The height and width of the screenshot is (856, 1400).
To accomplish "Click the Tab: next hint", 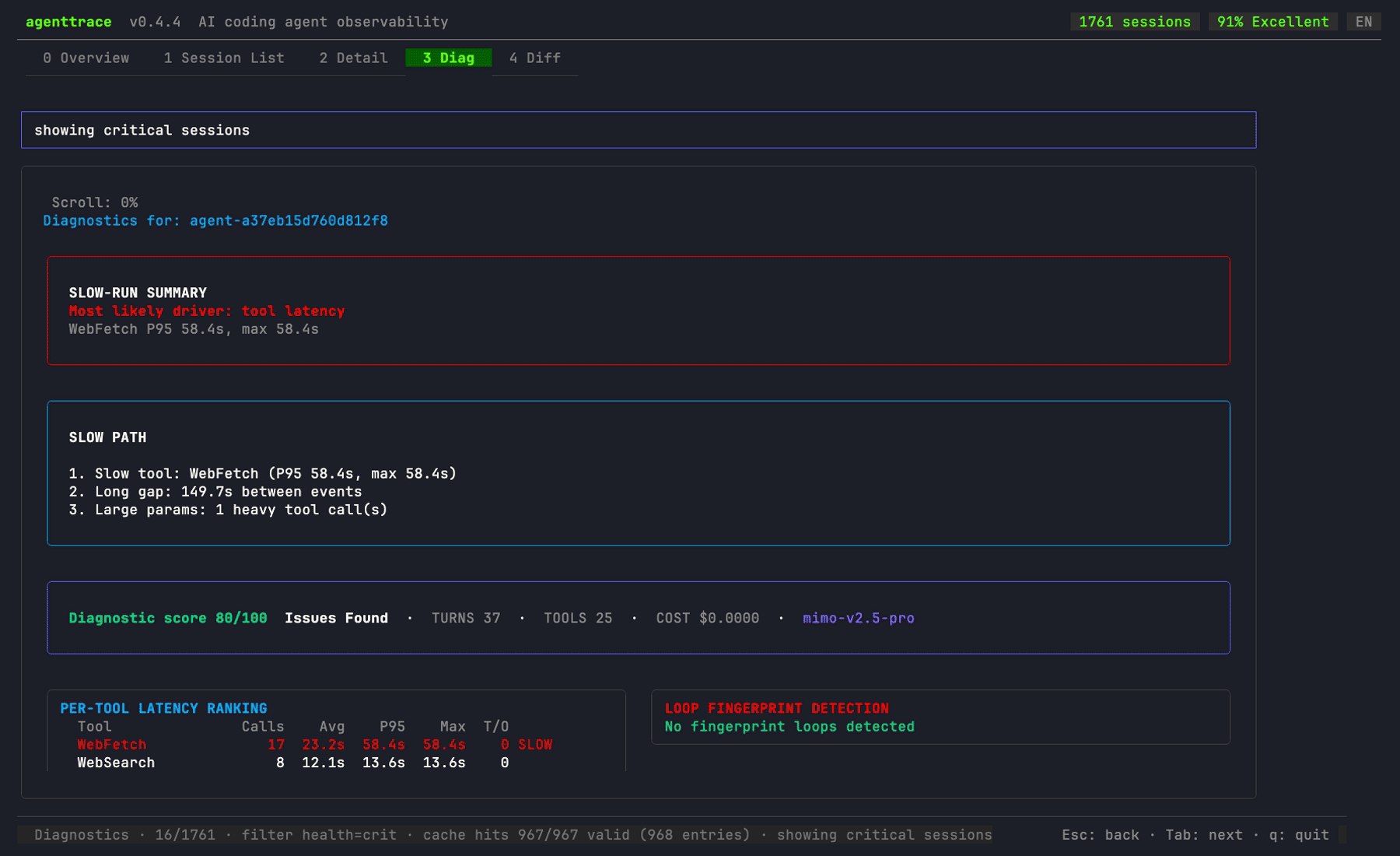I will 1204,835.
